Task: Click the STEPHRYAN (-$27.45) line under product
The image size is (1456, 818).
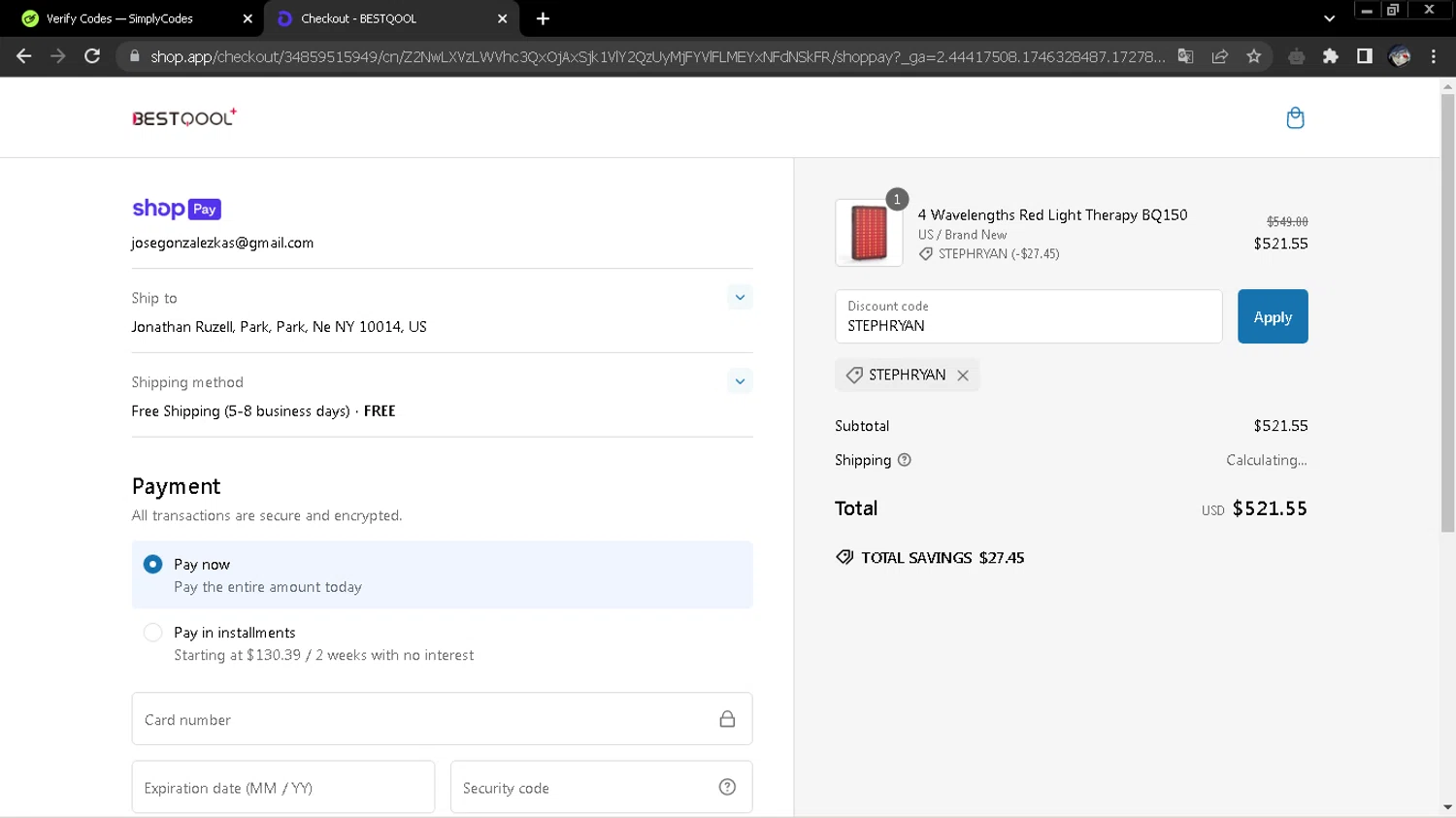Action: click(x=989, y=254)
